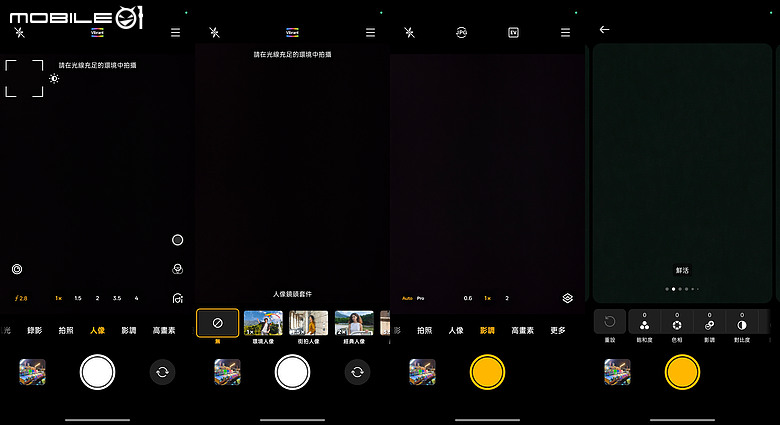Open the hamburger menu on the second screen

pos(371,33)
